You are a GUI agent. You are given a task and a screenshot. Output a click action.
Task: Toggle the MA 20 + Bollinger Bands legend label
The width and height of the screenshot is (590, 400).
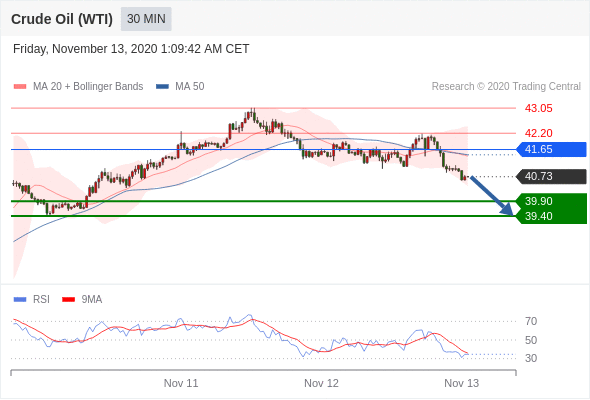tap(88, 87)
